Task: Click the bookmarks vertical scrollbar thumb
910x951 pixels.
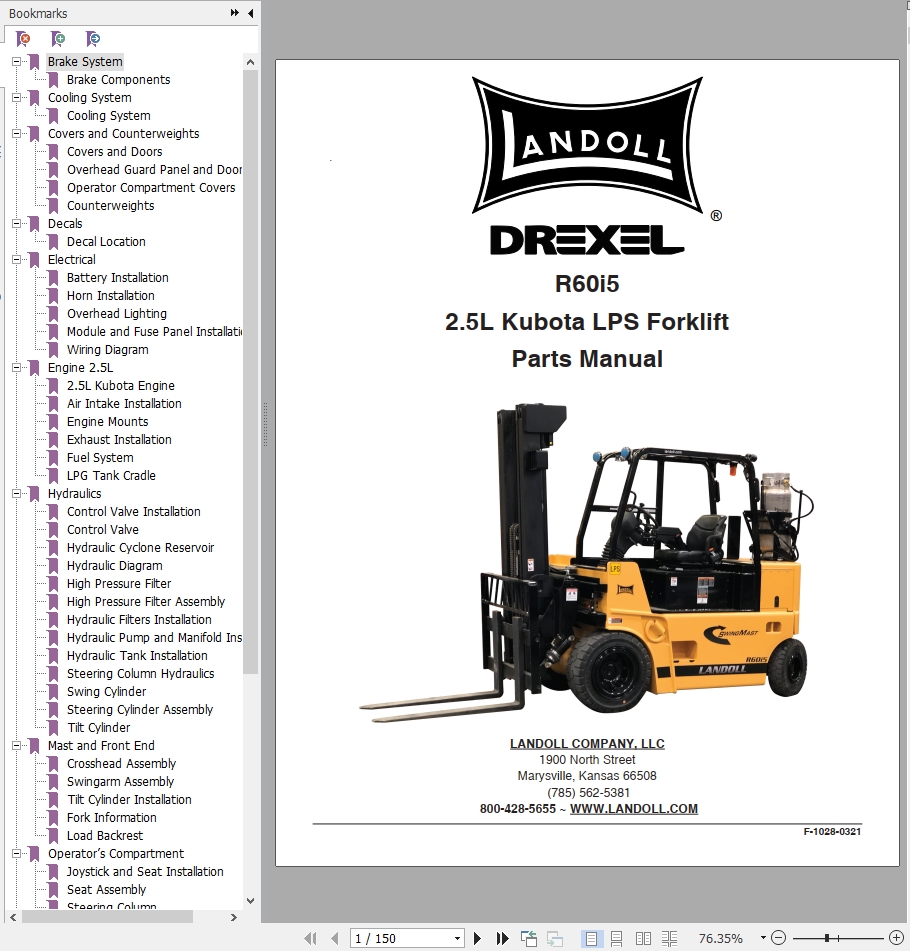Action: click(x=250, y=372)
